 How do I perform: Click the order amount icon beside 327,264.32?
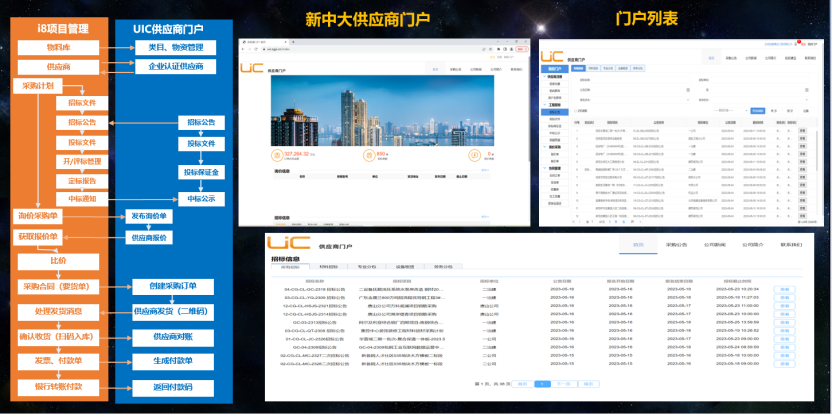(279, 155)
